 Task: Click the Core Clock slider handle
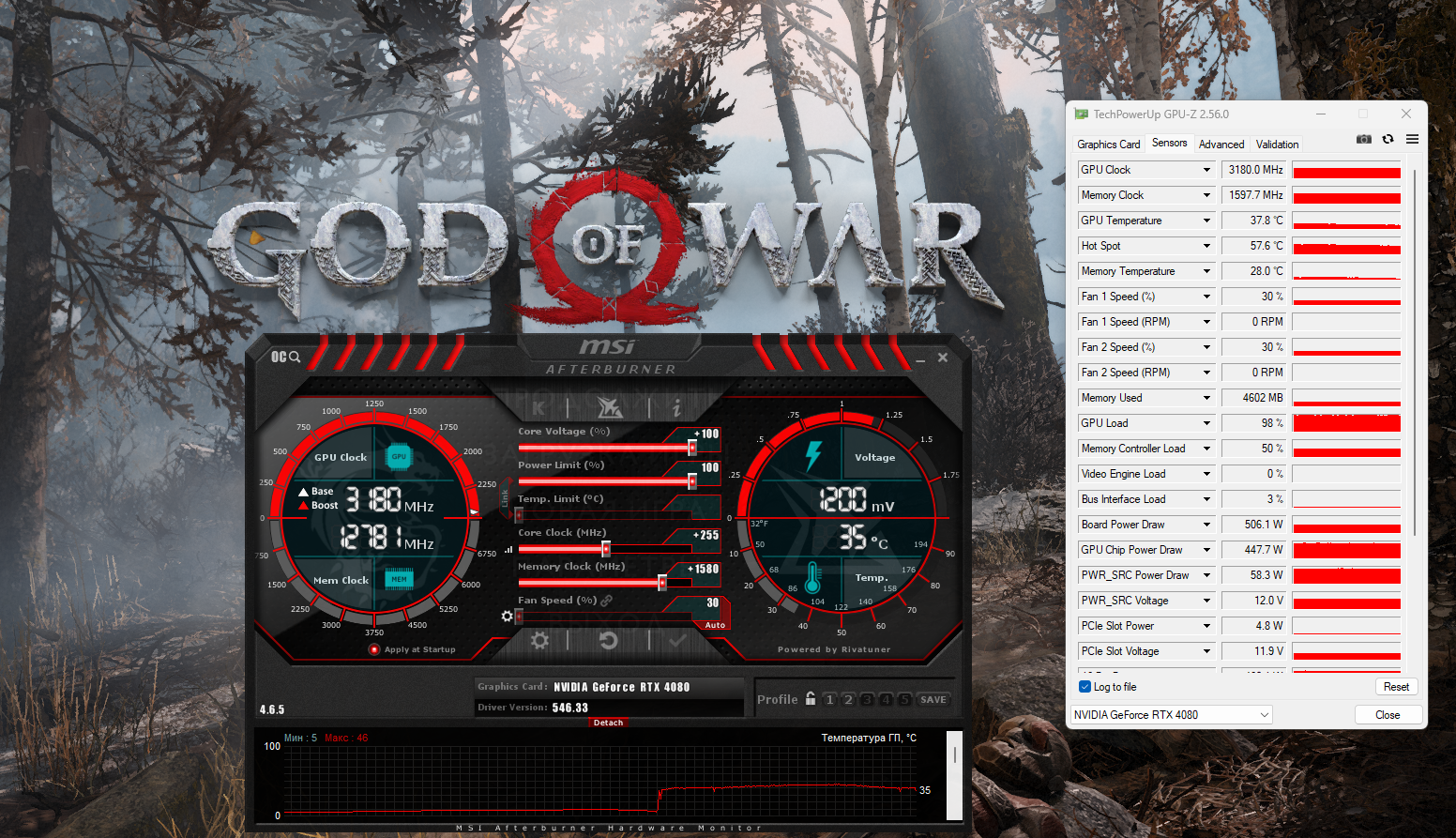click(x=606, y=549)
